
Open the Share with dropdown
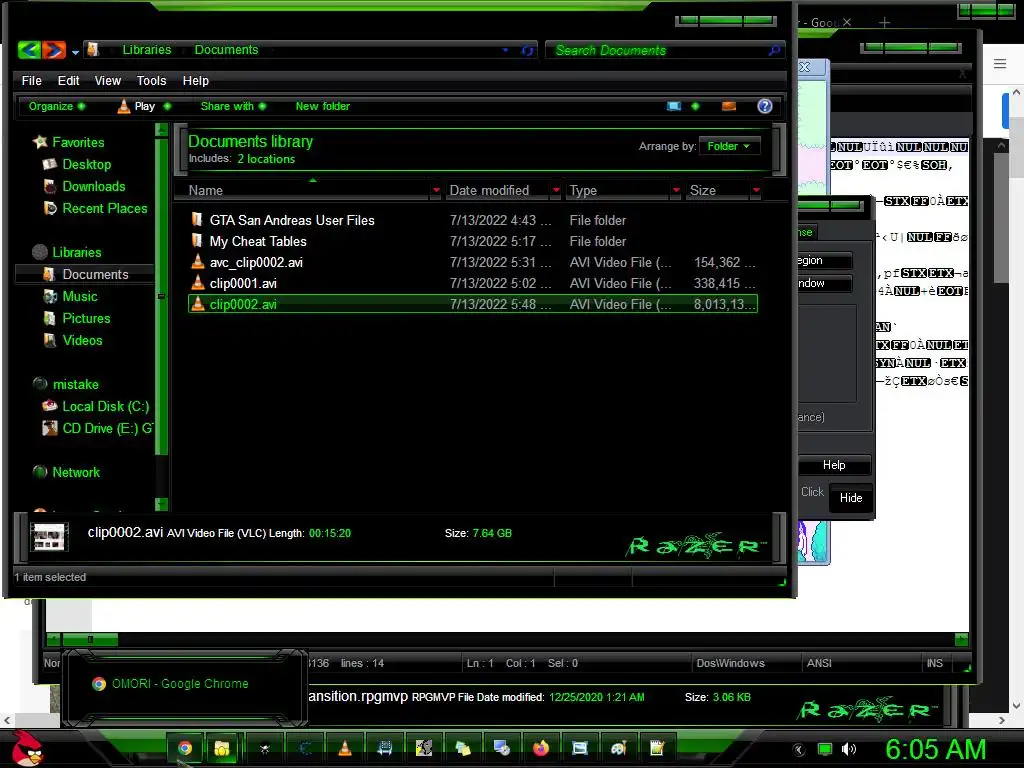(x=233, y=106)
